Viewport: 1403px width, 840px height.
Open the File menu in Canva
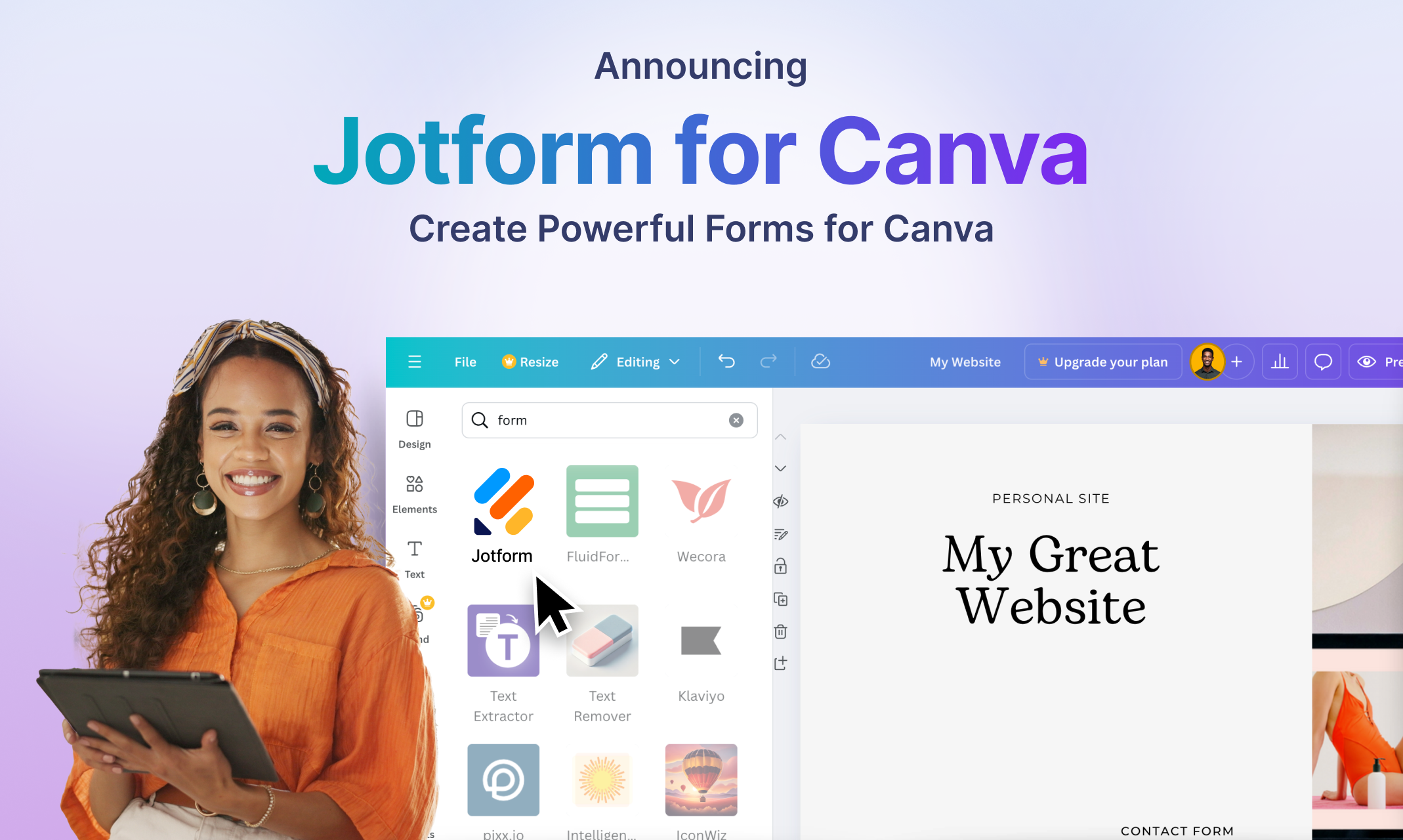pos(465,361)
